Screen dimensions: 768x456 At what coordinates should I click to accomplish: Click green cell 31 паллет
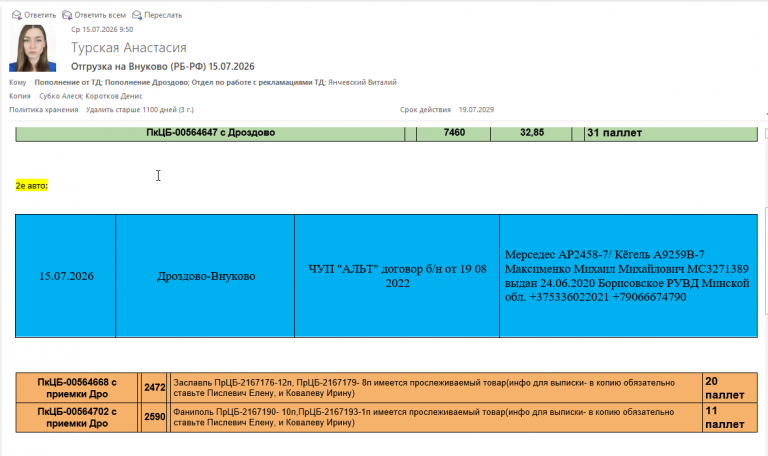[x=671, y=133]
